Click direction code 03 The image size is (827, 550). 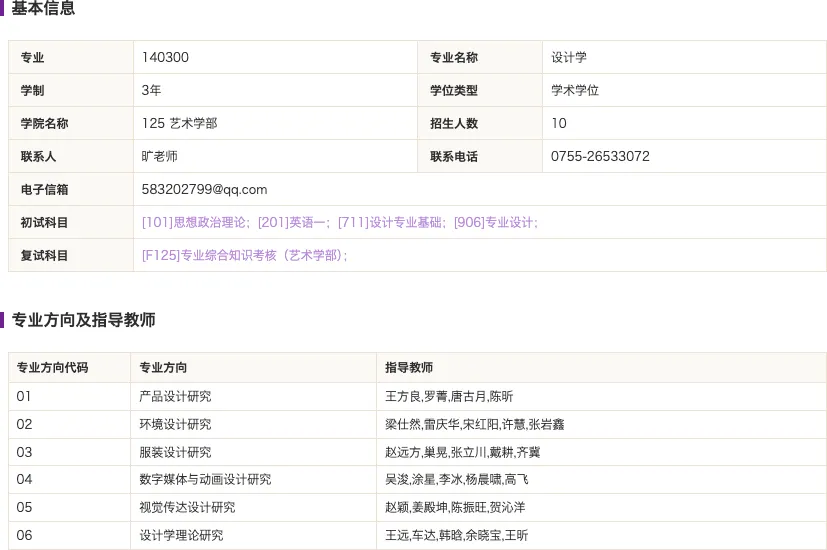point(24,452)
